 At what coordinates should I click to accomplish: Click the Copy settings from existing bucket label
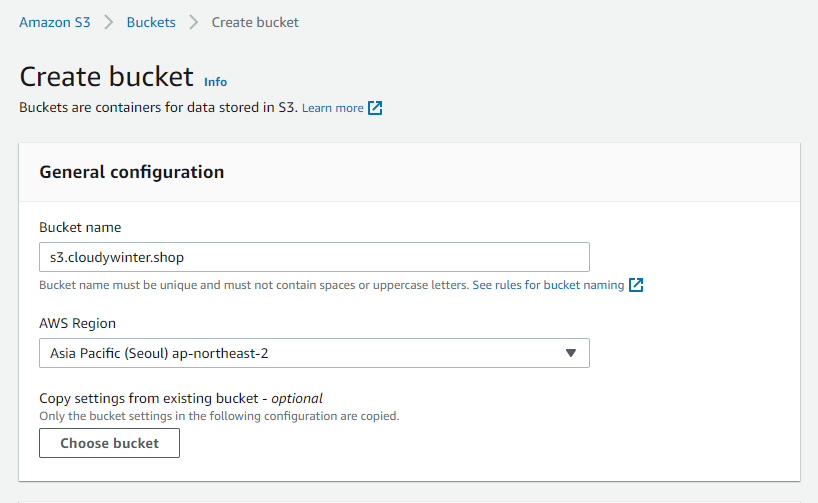(180, 397)
